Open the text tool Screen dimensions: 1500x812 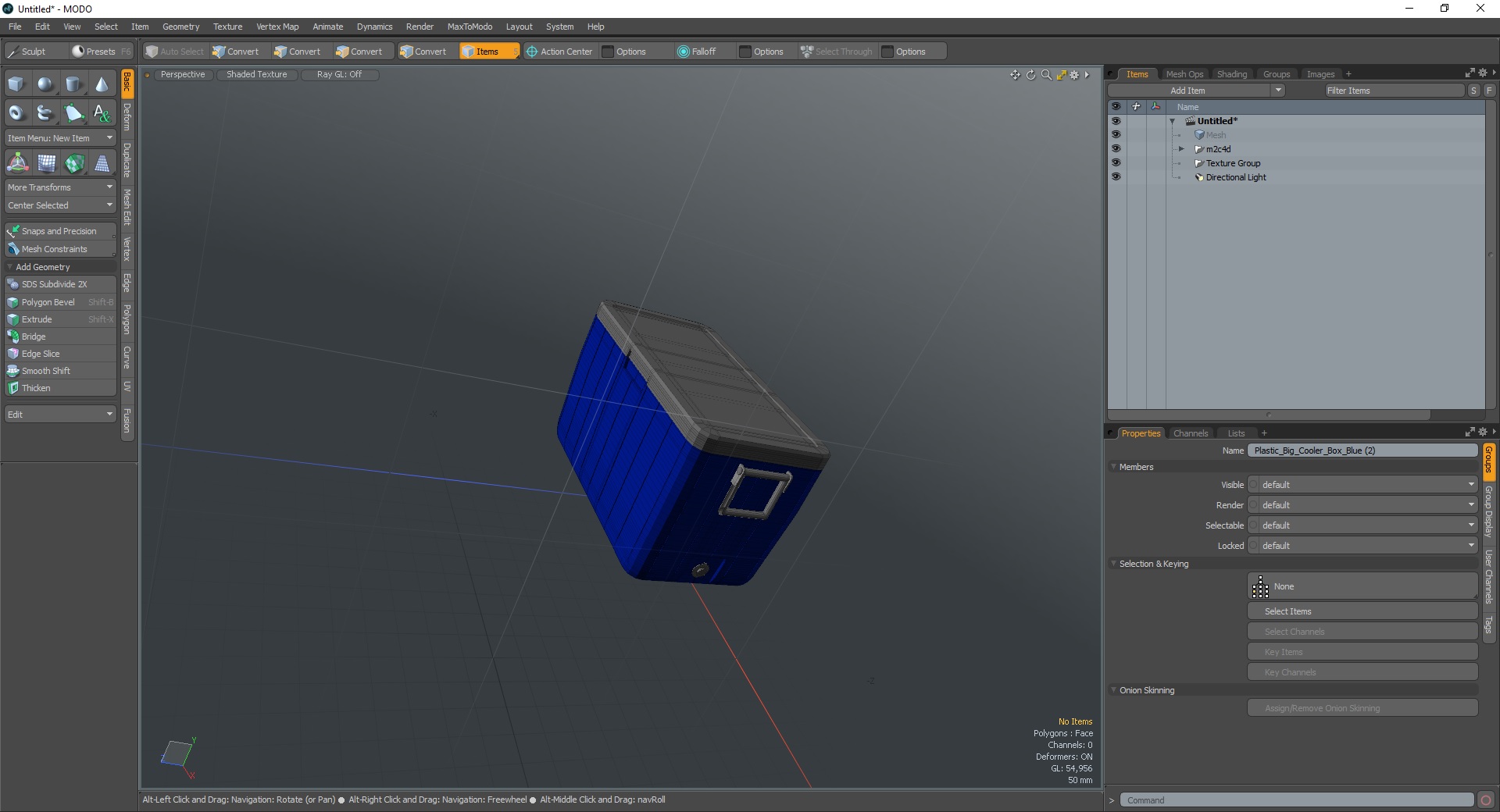tap(102, 113)
